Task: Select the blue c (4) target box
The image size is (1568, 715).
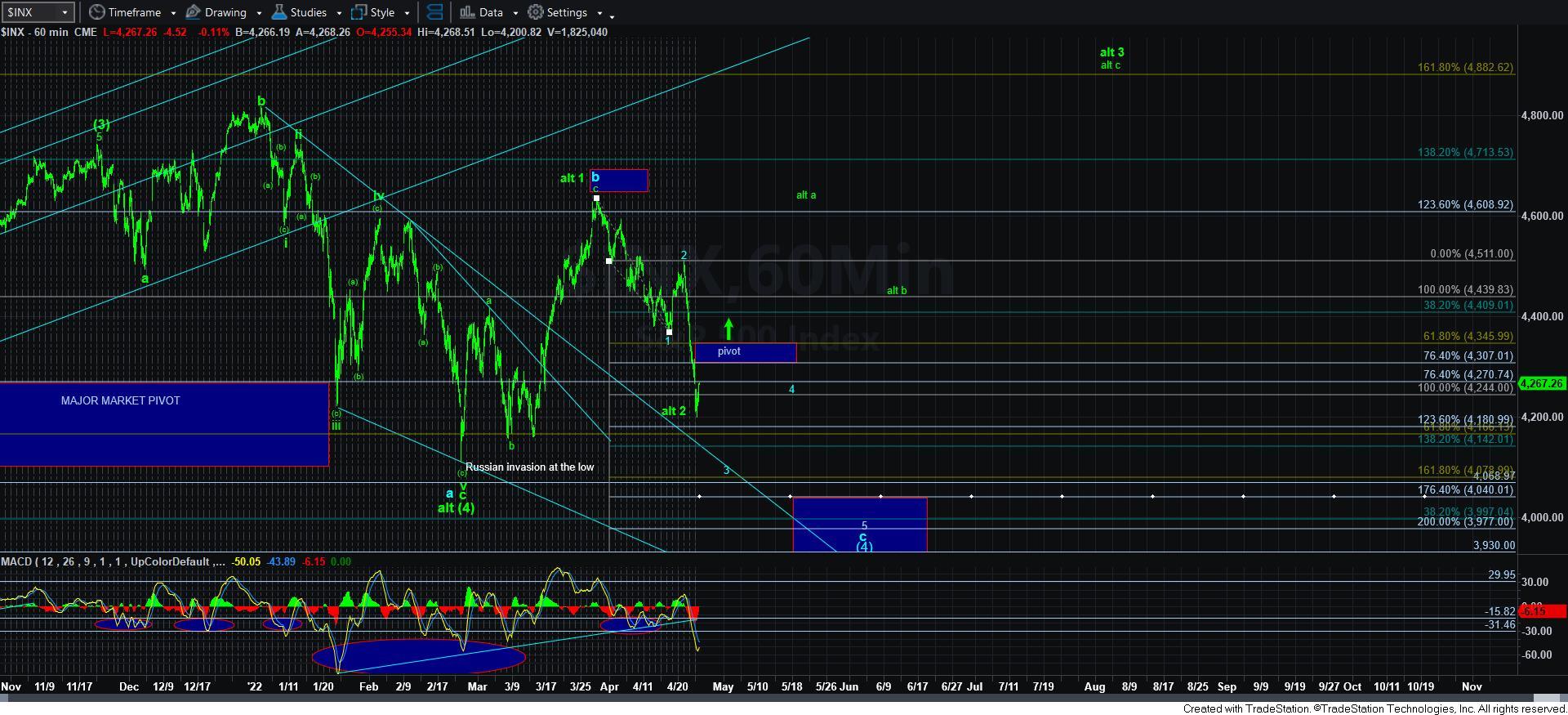Action: 860,525
